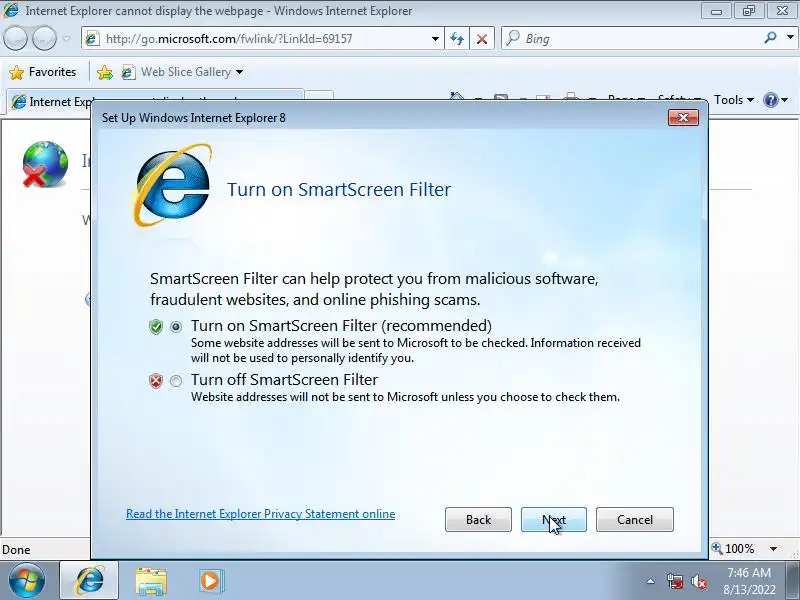
Task: Click the Refresh page icon
Action: pyautogui.click(x=457, y=39)
